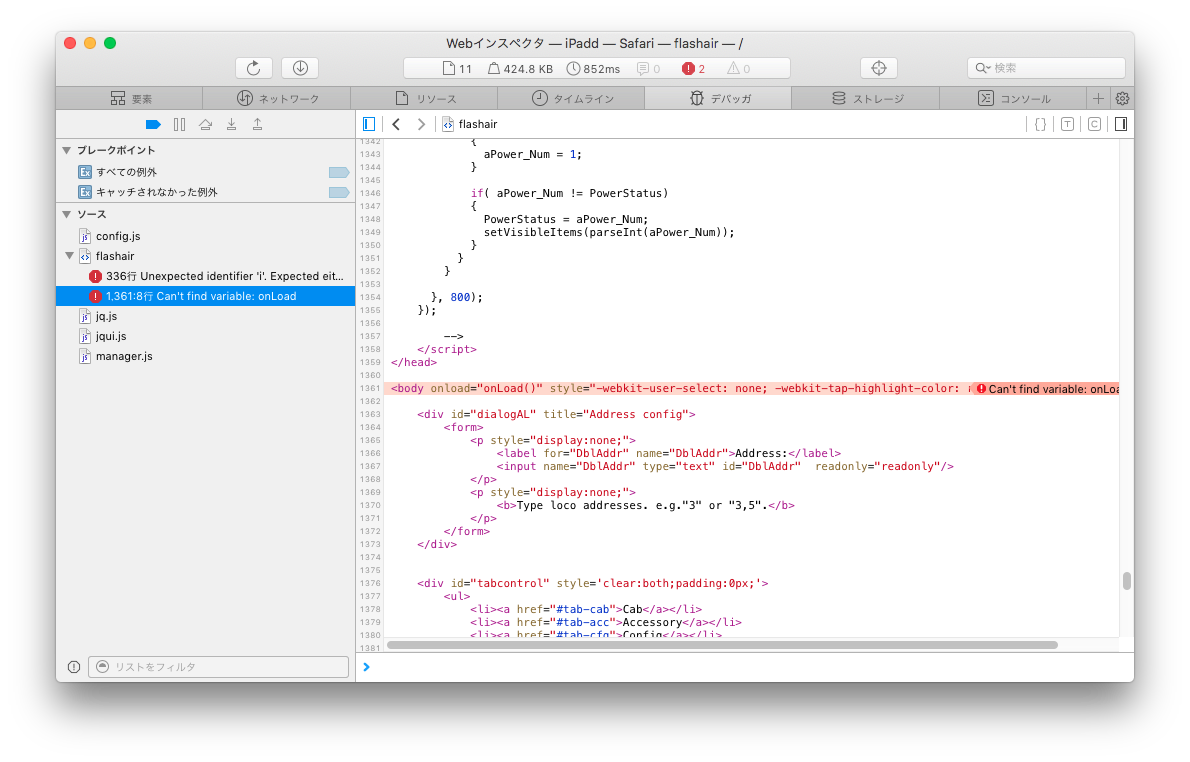Open jq.js source file
Image resolution: width=1190 pixels, height=762 pixels.
coord(206,316)
